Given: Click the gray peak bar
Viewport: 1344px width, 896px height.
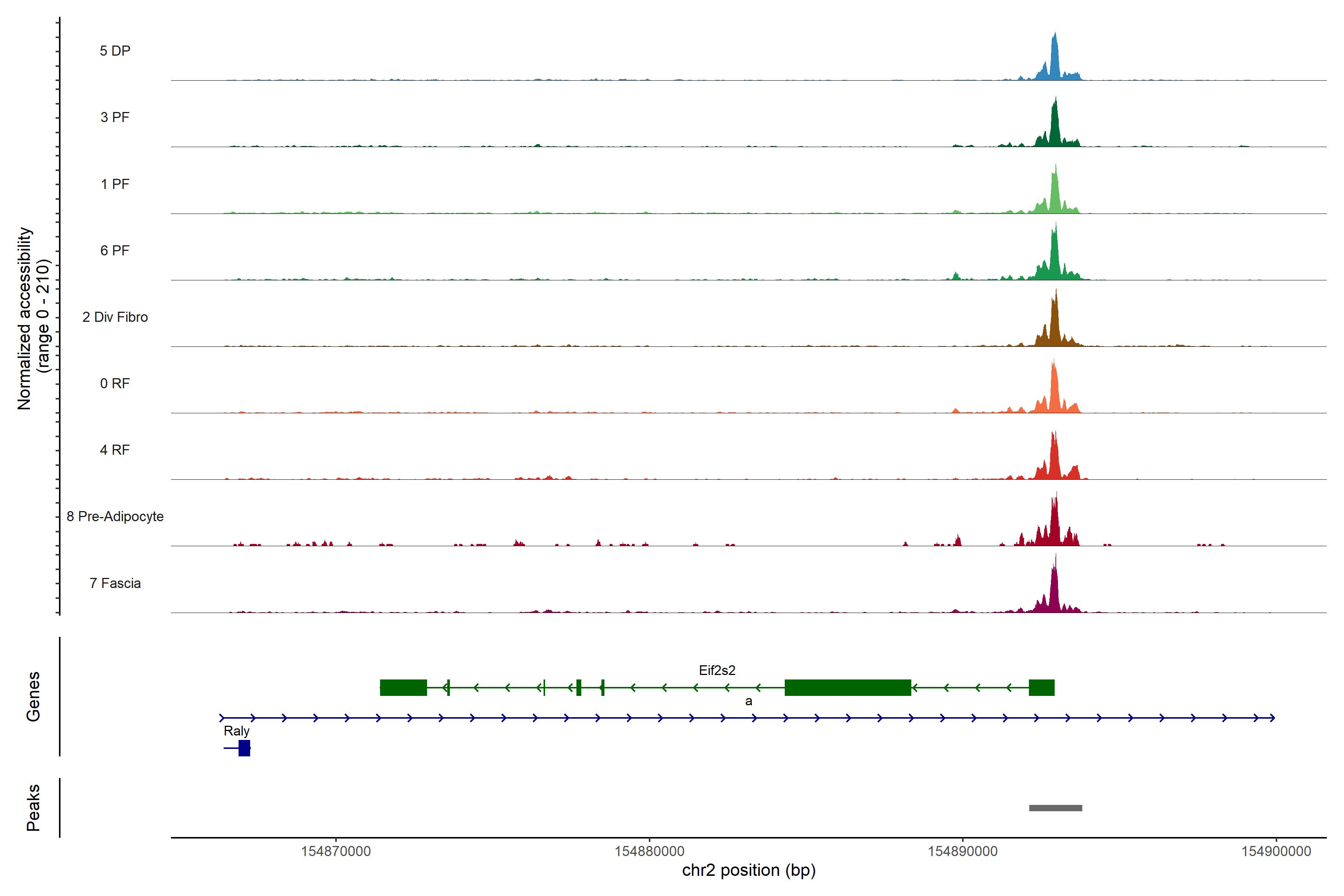Looking at the screenshot, I should point(1055,808).
